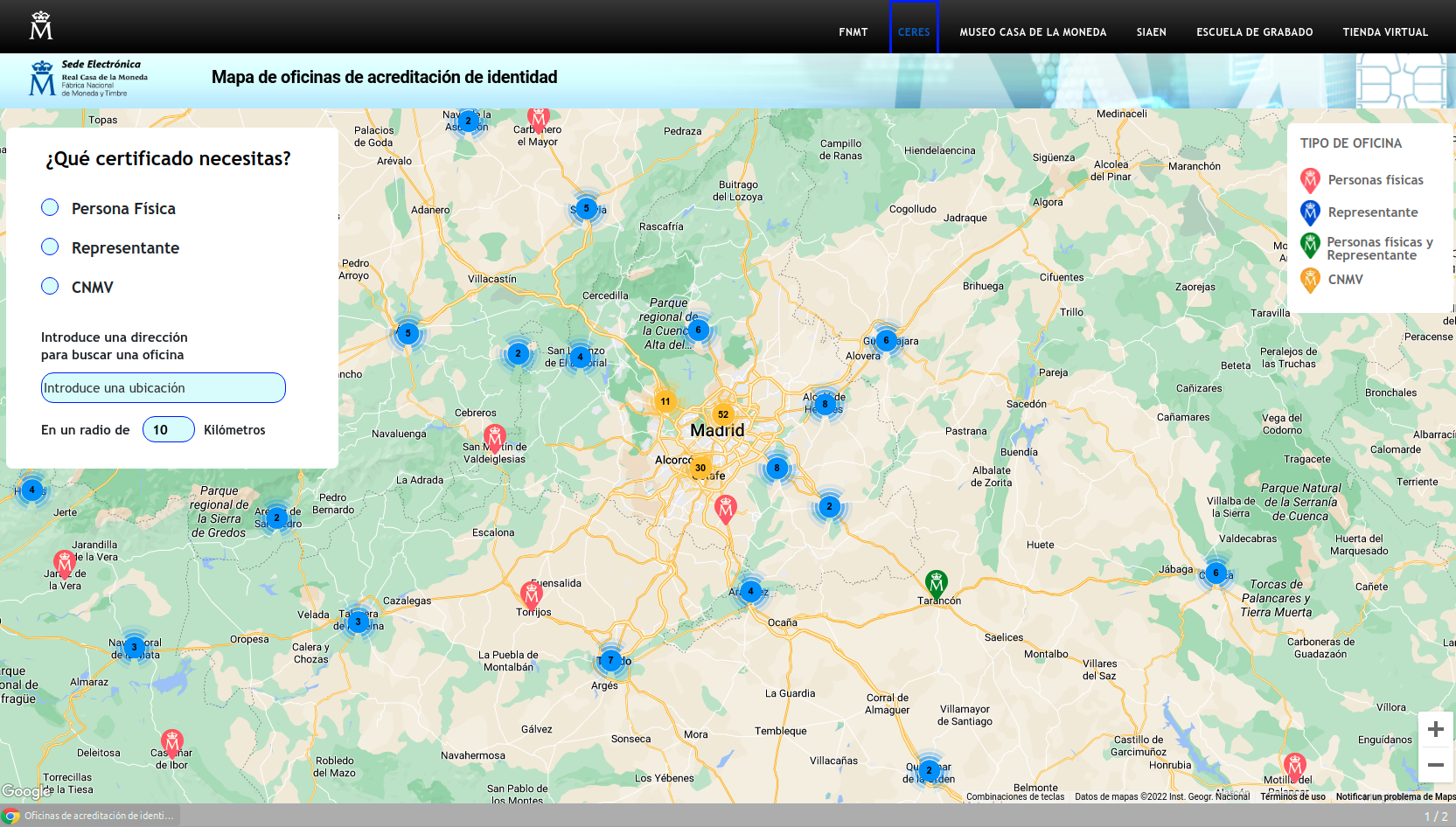Click Notificar un problema de Maps link
The image size is (1456, 827).
click(1396, 796)
